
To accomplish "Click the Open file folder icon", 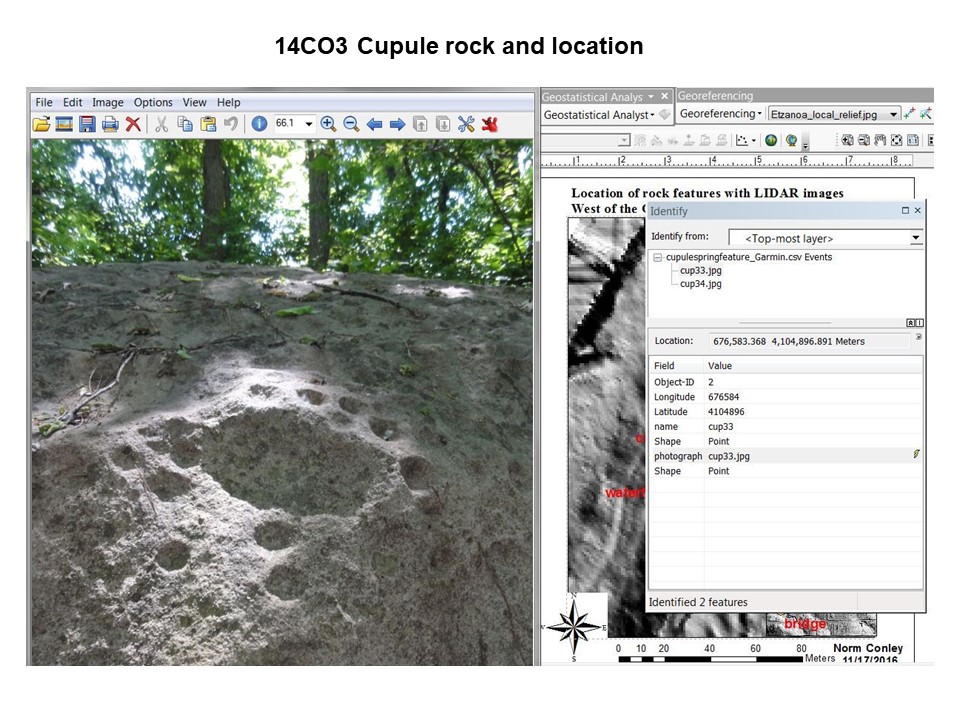I will tap(41, 124).
